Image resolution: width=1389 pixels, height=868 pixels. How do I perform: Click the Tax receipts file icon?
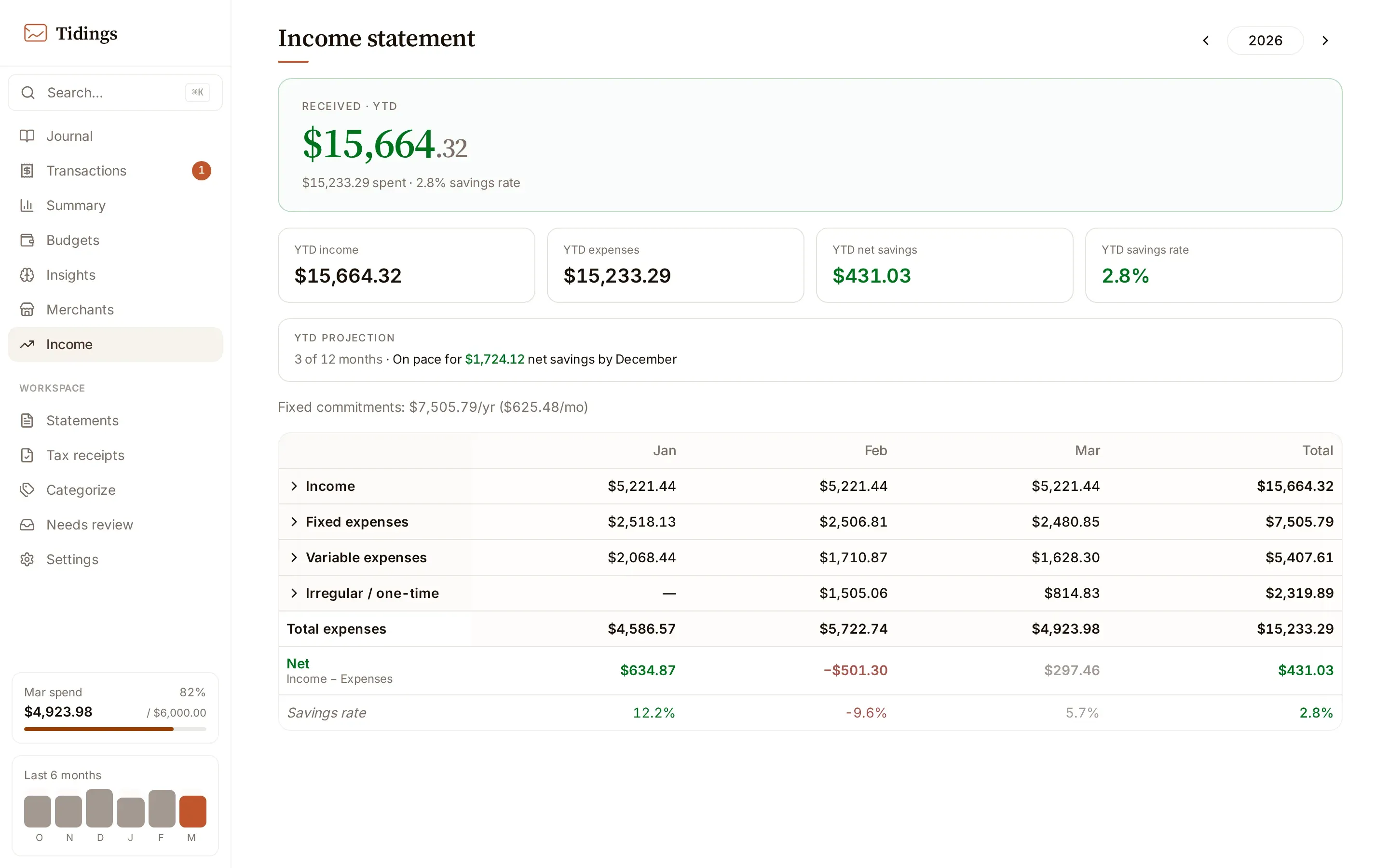point(27,455)
